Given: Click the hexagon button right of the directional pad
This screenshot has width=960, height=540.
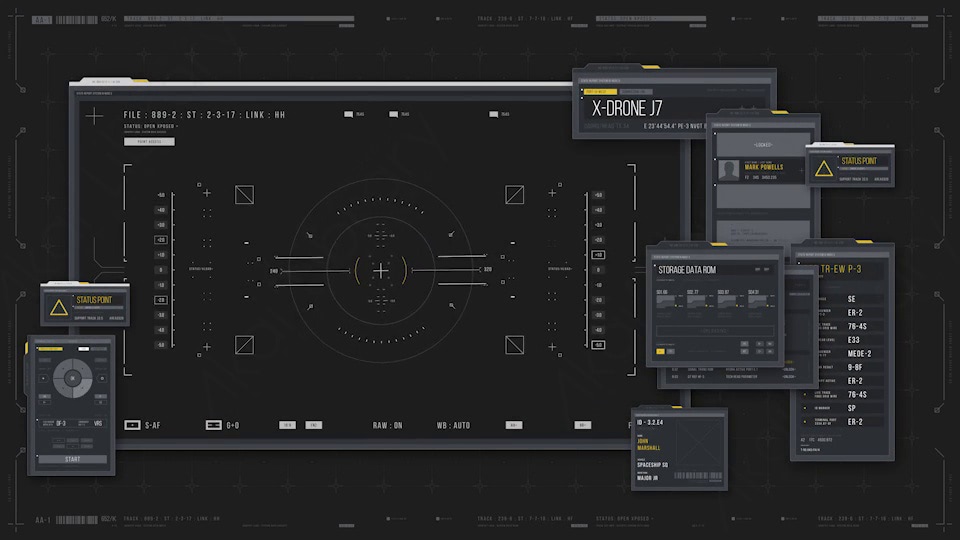Looking at the screenshot, I should coord(102,378).
